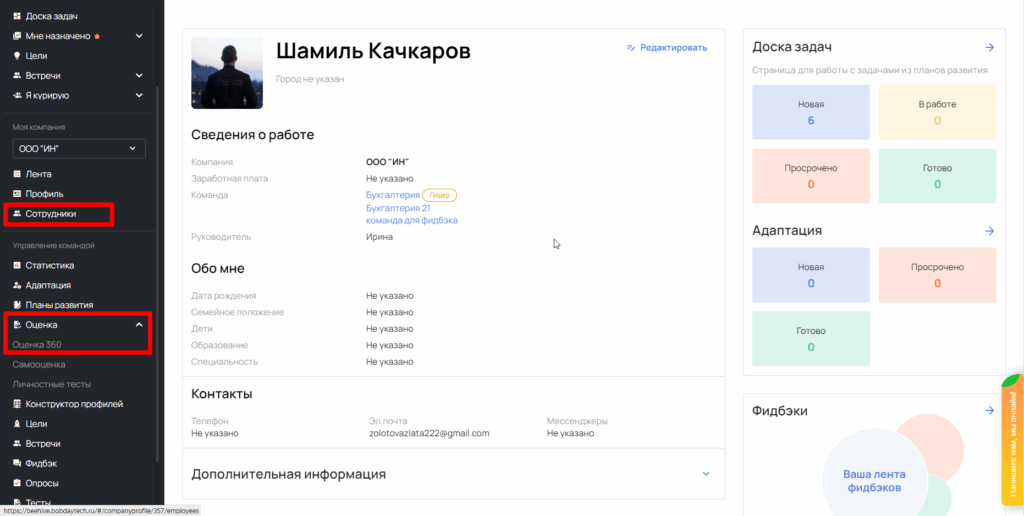Open Доска задач via arrow icon
The height and width of the screenshot is (516, 1024).
click(x=989, y=47)
